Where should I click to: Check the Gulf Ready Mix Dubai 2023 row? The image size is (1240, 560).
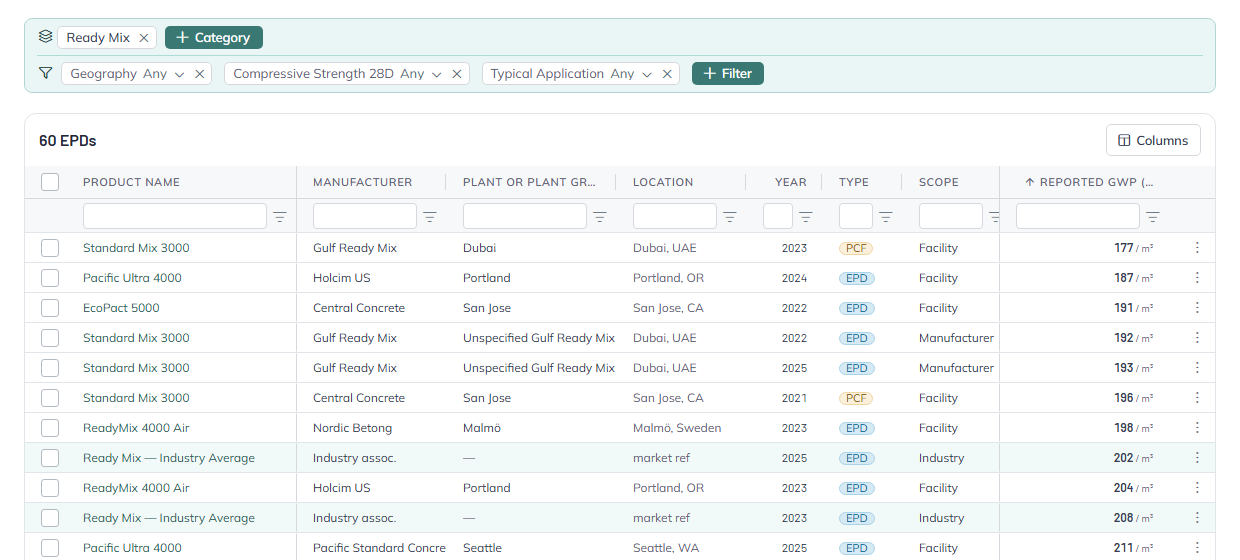coord(50,248)
